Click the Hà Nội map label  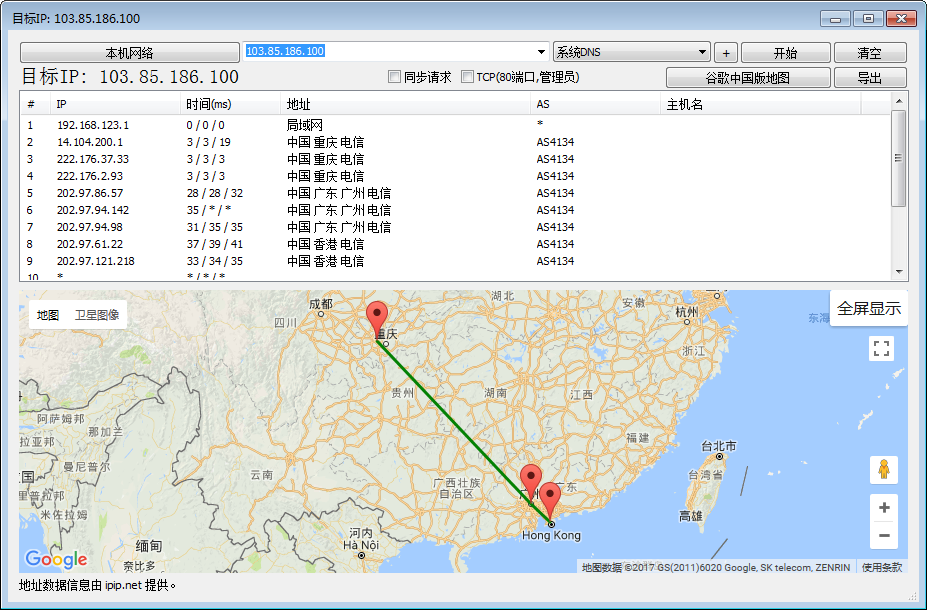coord(361,545)
